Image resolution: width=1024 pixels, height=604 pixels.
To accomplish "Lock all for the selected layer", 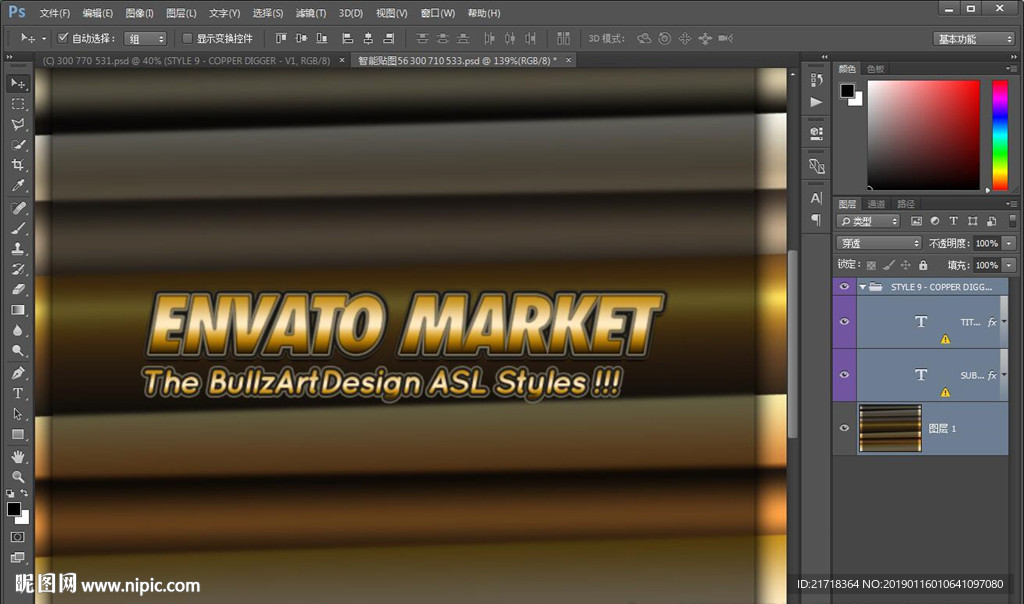I will (923, 265).
